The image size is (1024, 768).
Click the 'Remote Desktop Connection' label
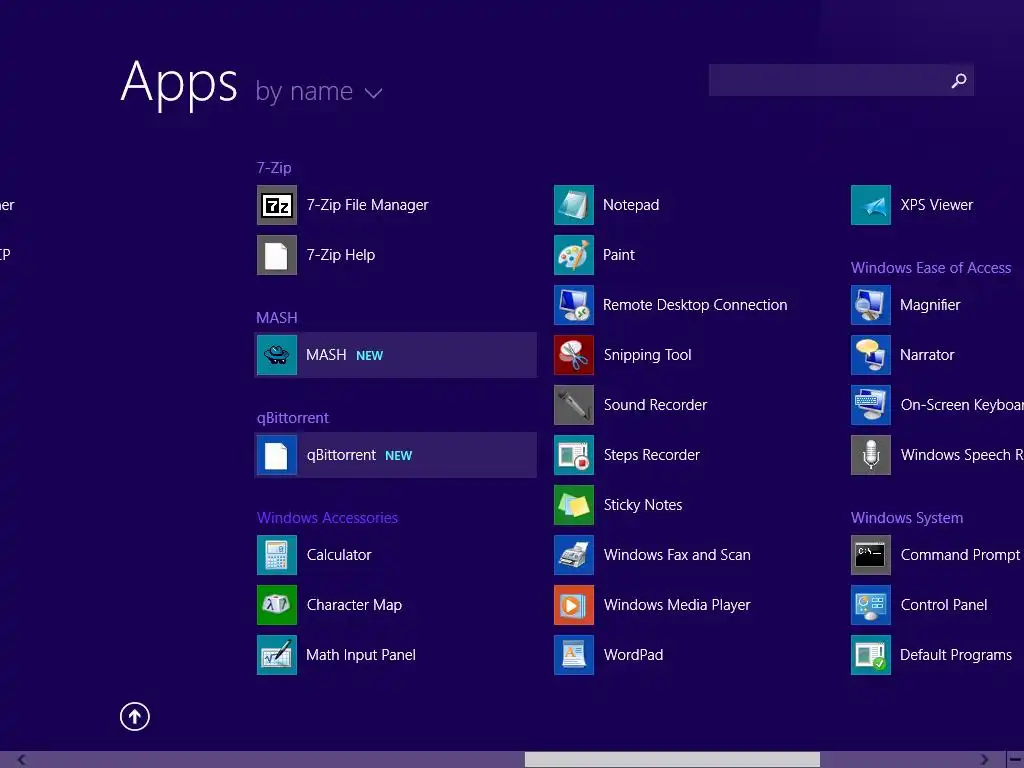pyautogui.click(x=696, y=305)
